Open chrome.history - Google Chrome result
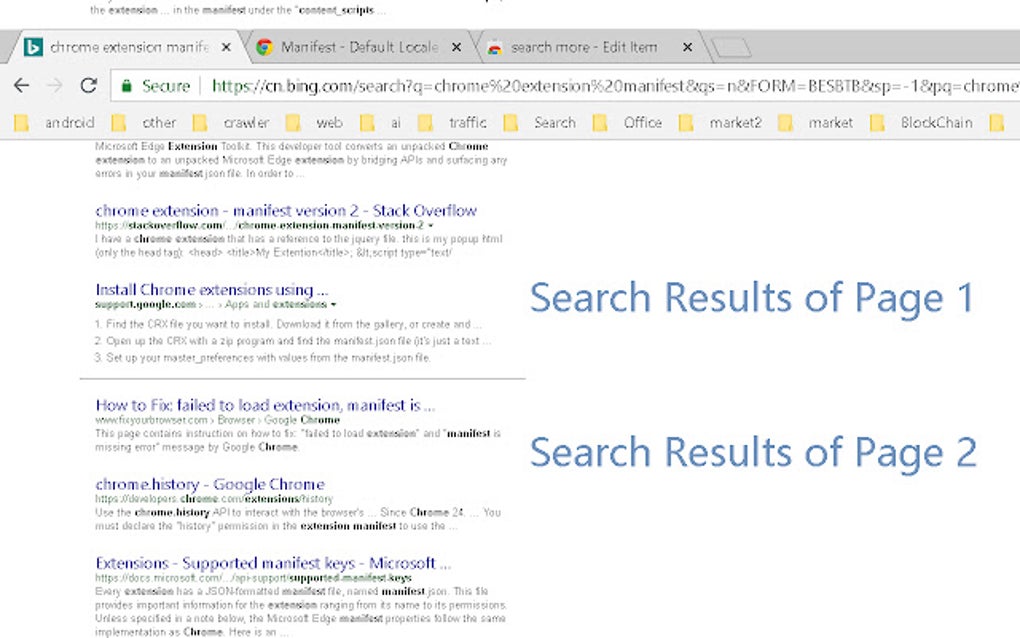 point(209,484)
